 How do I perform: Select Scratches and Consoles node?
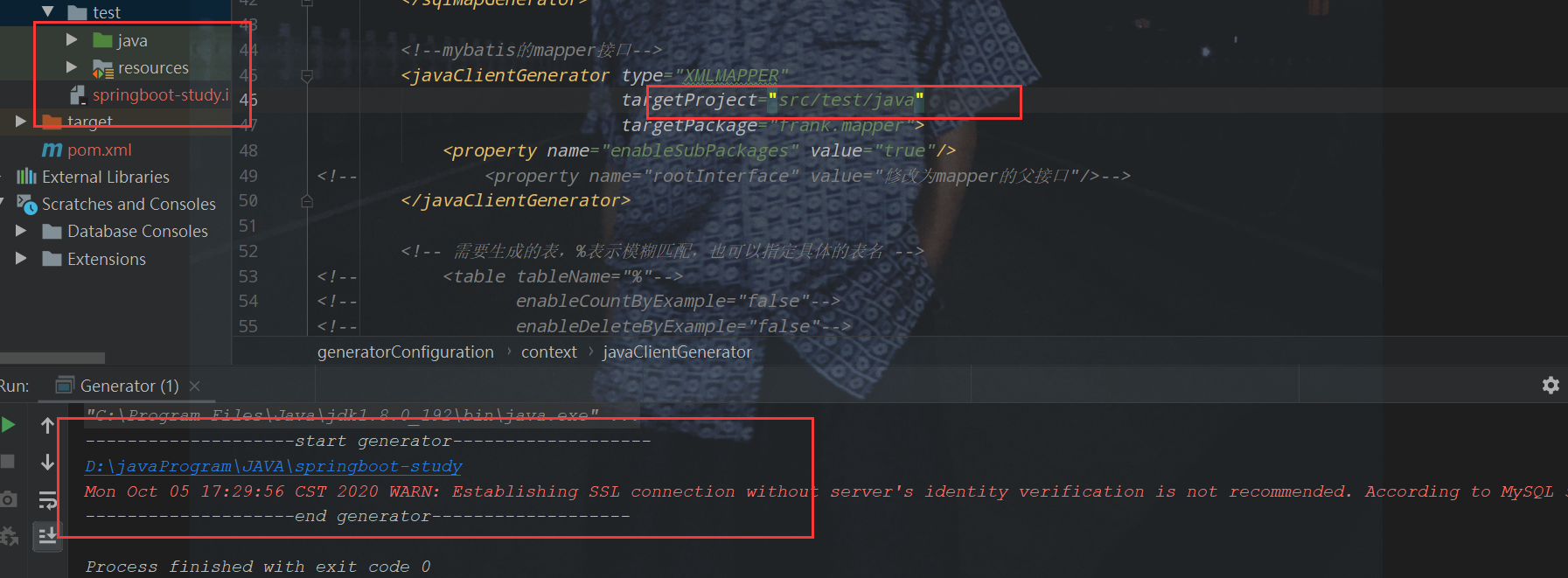pyautogui.click(x=129, y=204)
